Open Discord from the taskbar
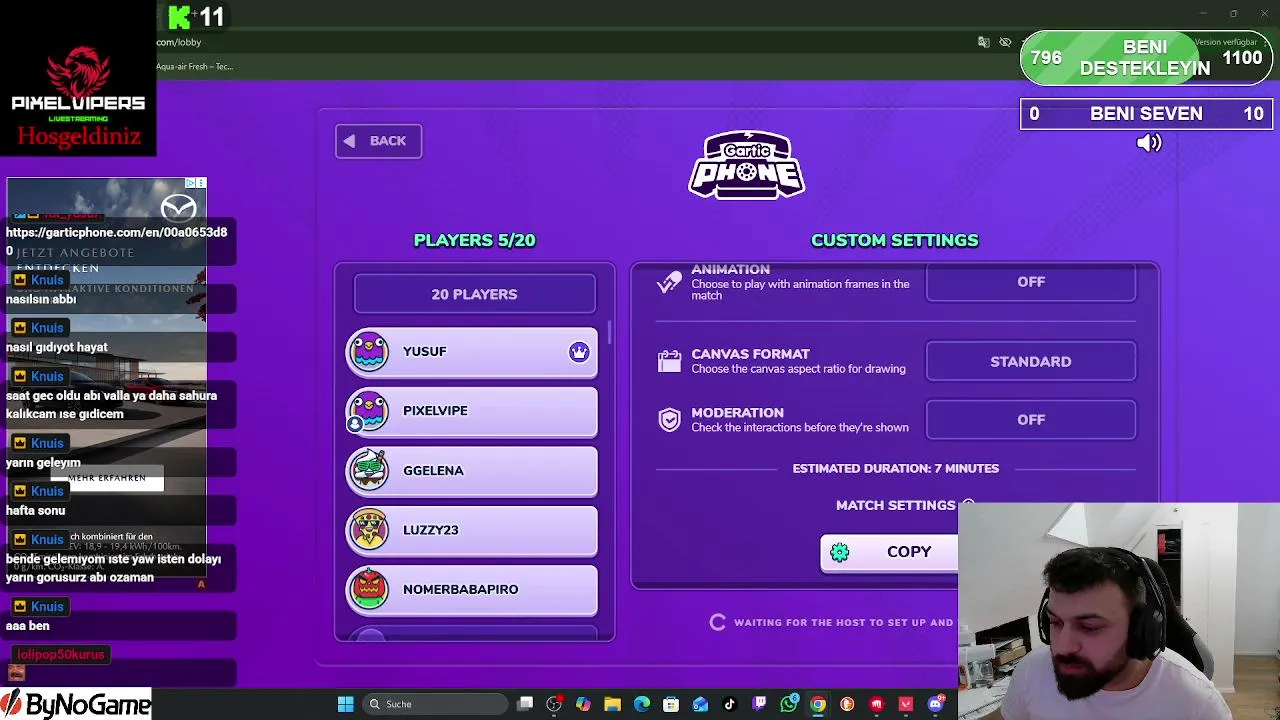 click(x=936, y=704)
